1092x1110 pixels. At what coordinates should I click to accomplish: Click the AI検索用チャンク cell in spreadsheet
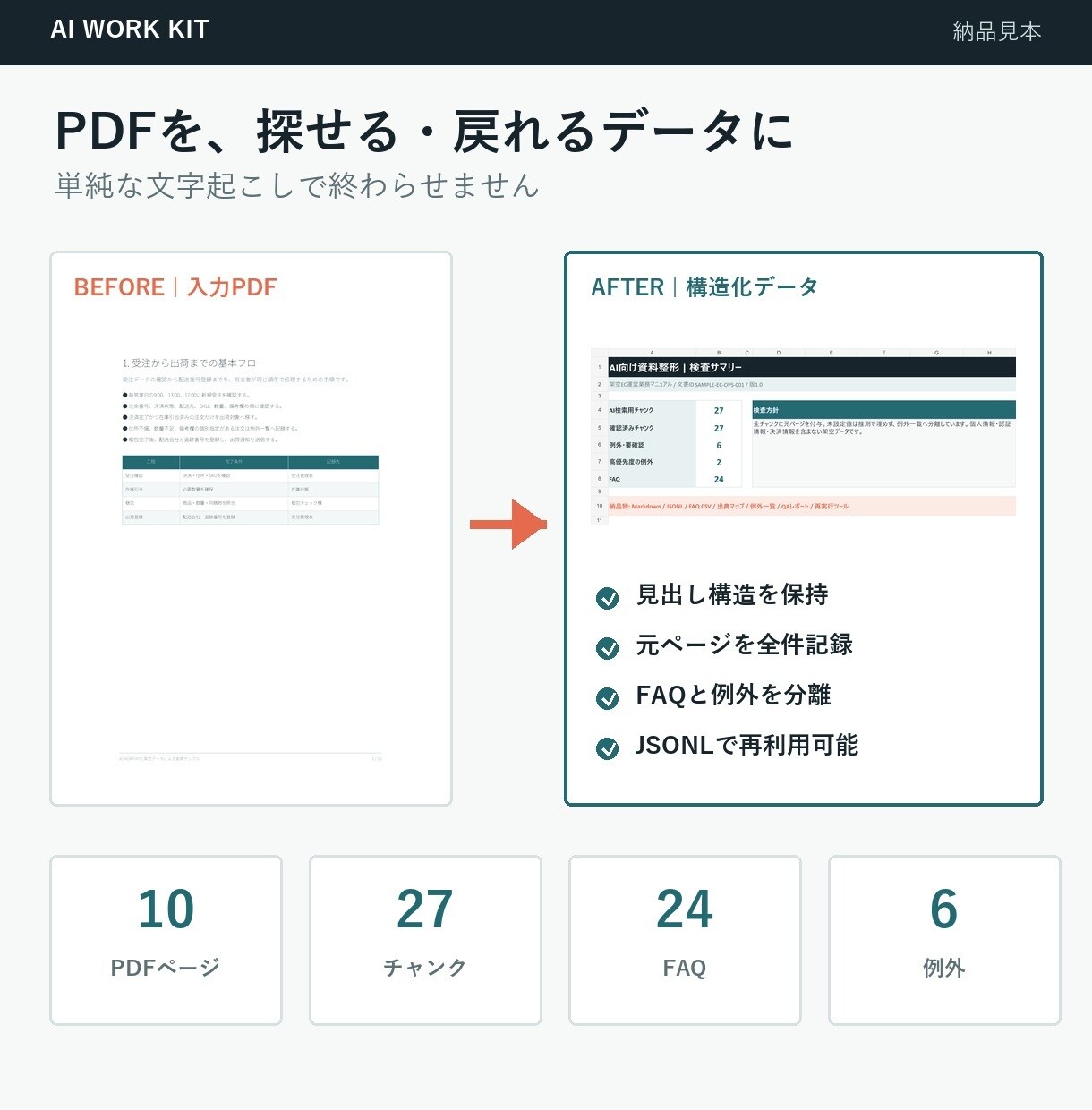pos(652,410)
